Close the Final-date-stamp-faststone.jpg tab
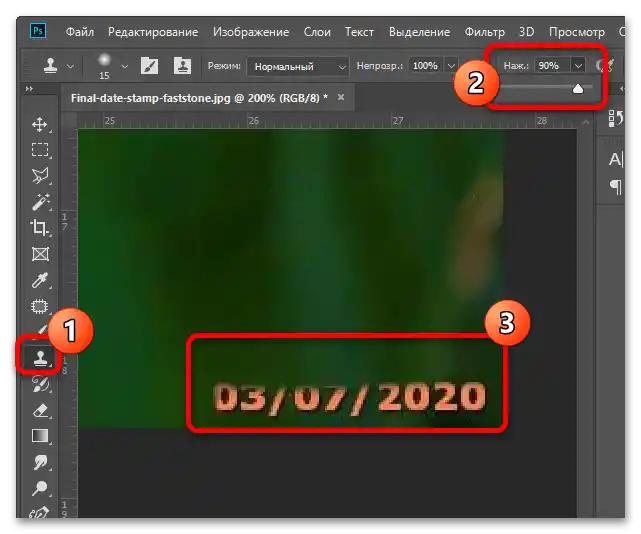Image resolution: width=641 pixels, height=534 pixels. 341,97
